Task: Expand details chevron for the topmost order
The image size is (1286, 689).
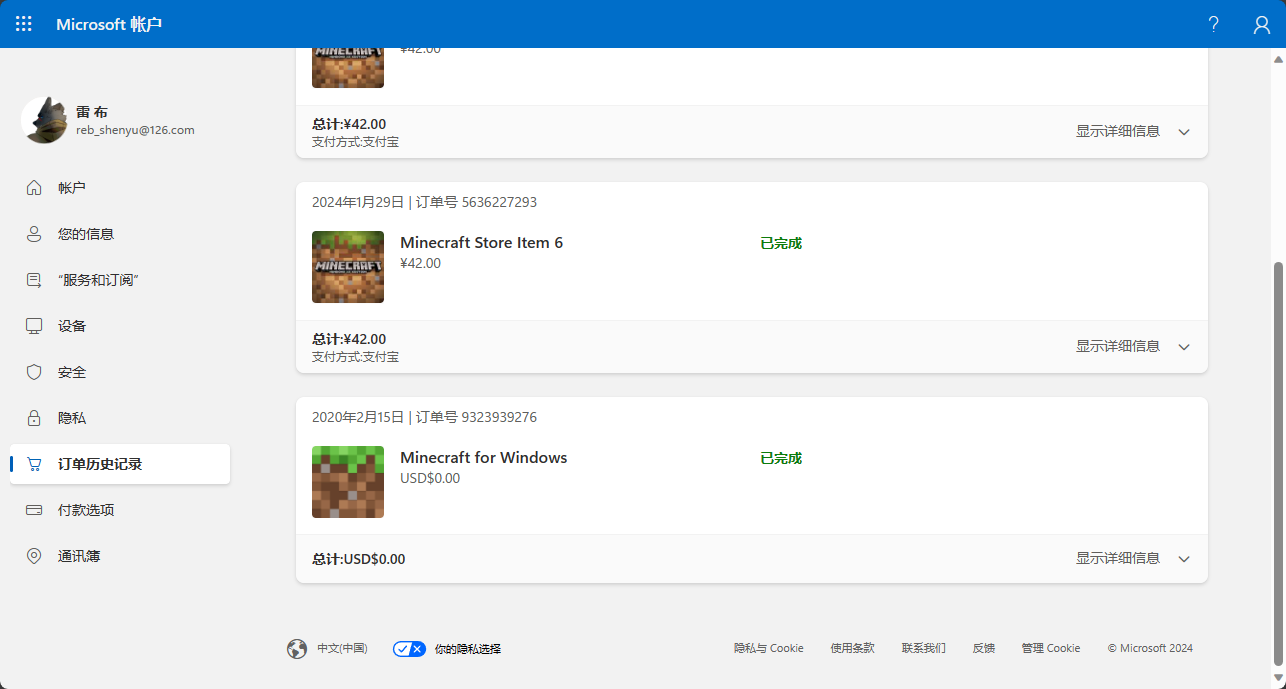Action: pyautogui.click(x=1184, y=132)
